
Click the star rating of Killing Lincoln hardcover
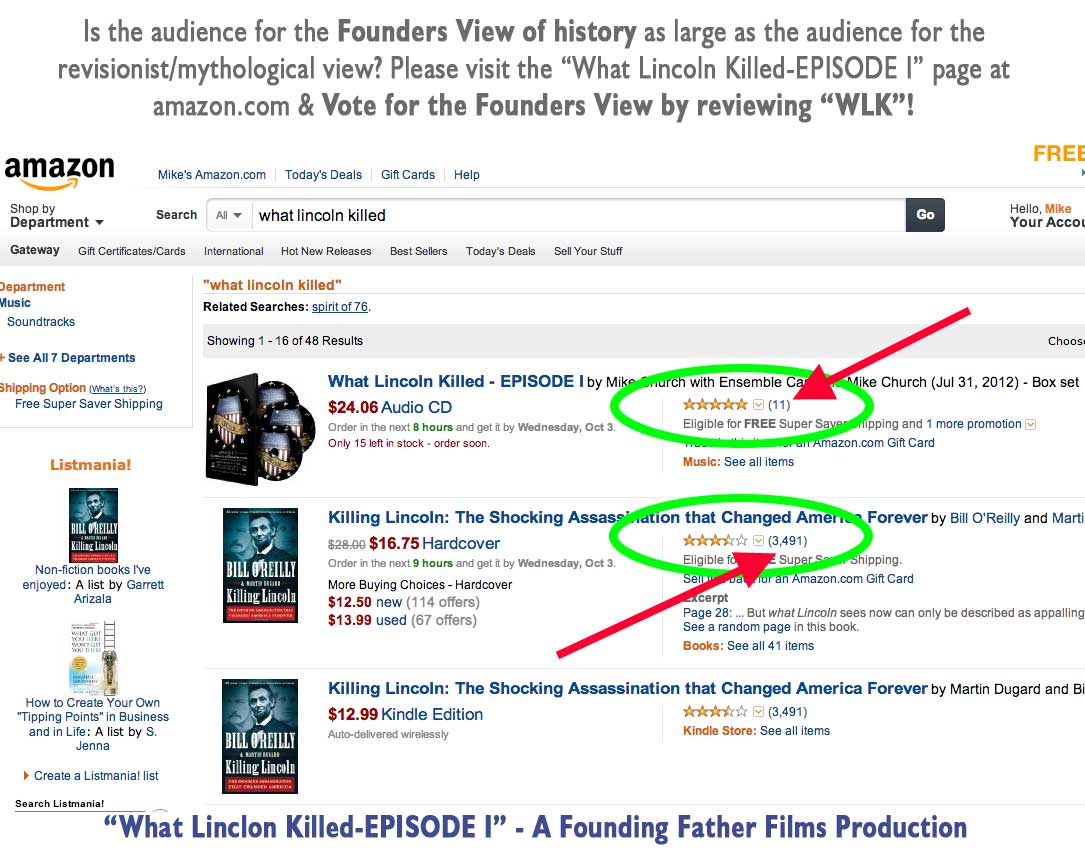[x=715, y=541]
